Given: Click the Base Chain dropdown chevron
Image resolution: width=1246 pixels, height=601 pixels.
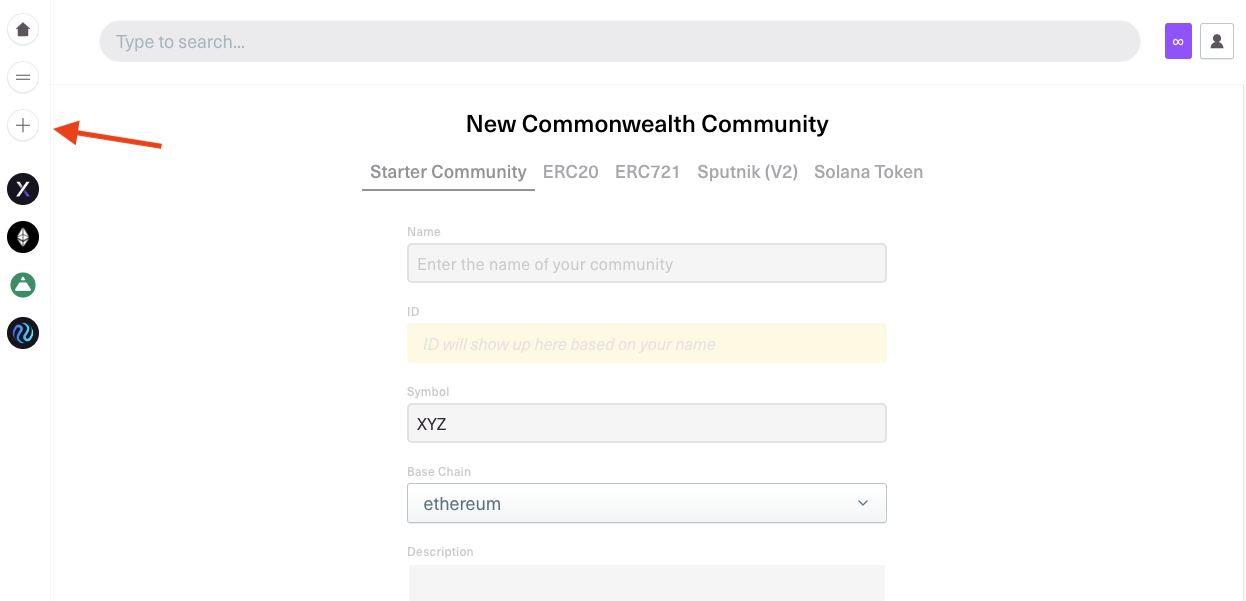Looking at the screenshot, I should point(863,503).
